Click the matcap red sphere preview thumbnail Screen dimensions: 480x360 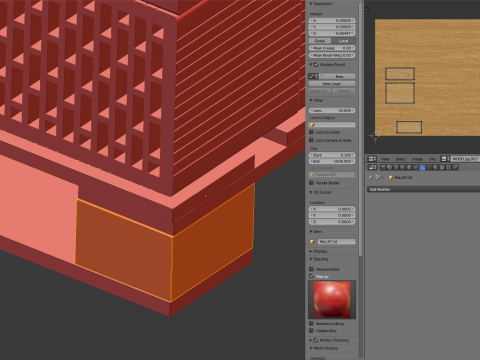(x=332, y=299)
